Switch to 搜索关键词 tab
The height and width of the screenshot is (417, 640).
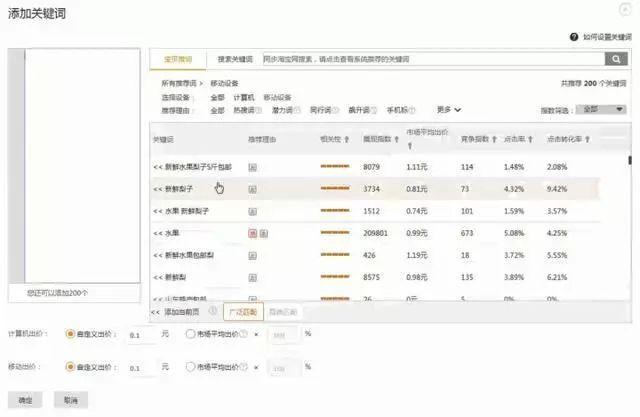(x=235, y=59)
